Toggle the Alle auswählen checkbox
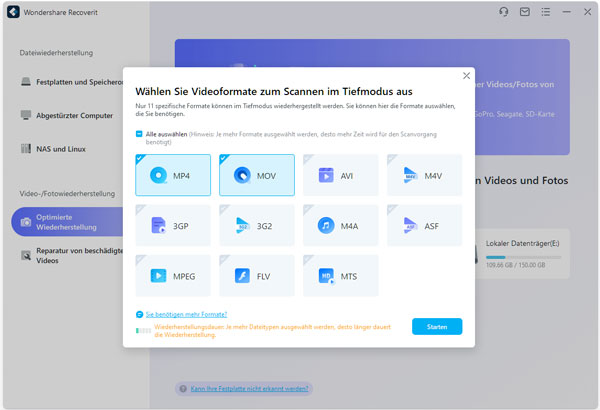The image size is (600, 410). click(139, 134)
